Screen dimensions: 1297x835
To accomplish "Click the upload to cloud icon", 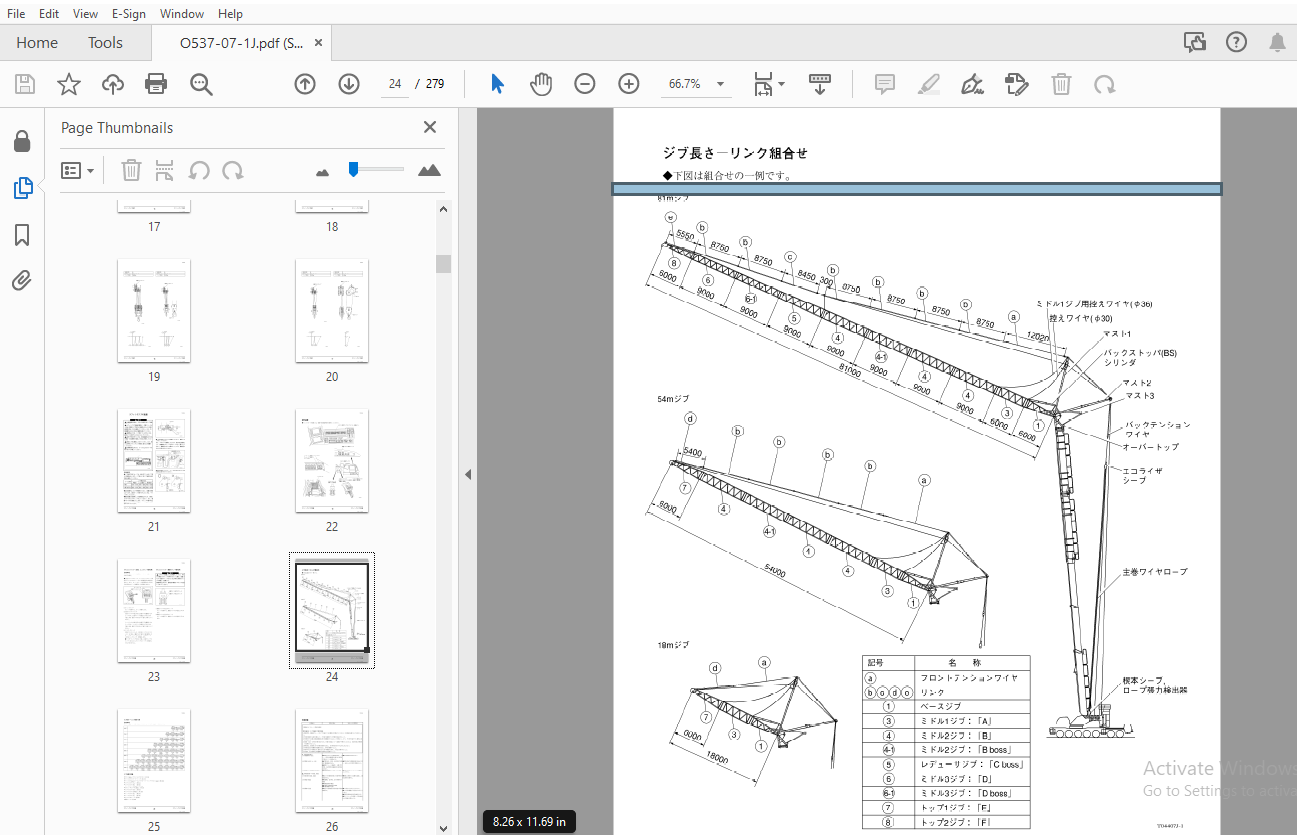I will click(x=113, y=84).
